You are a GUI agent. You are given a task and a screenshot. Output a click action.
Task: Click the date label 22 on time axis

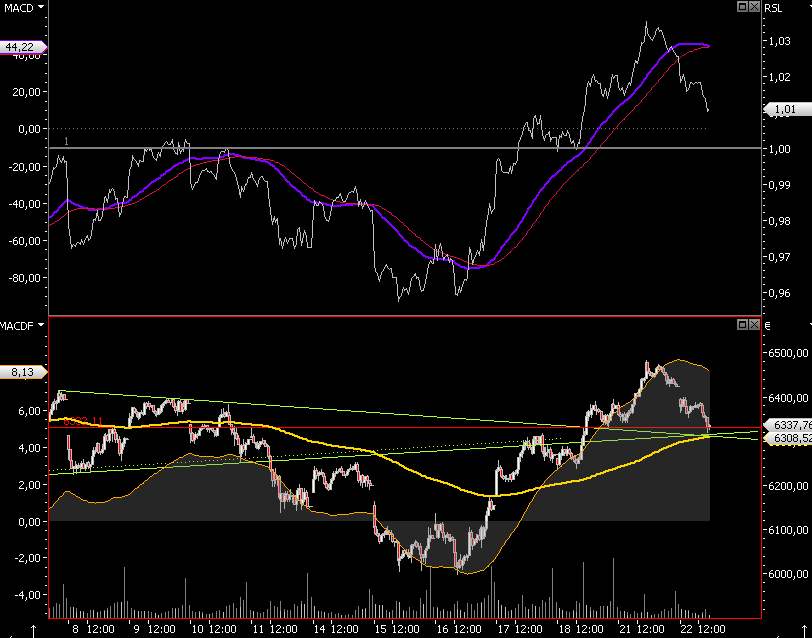687,629
